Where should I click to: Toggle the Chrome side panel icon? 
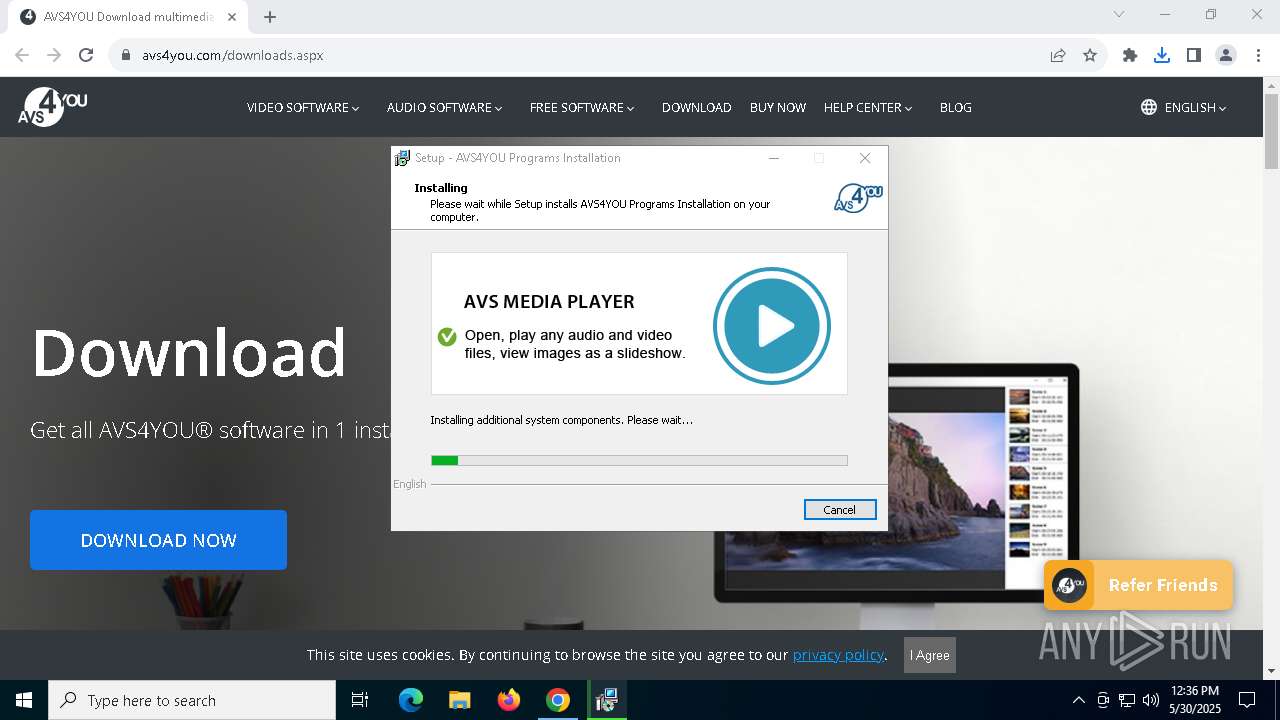click(x=1194, y=55)
